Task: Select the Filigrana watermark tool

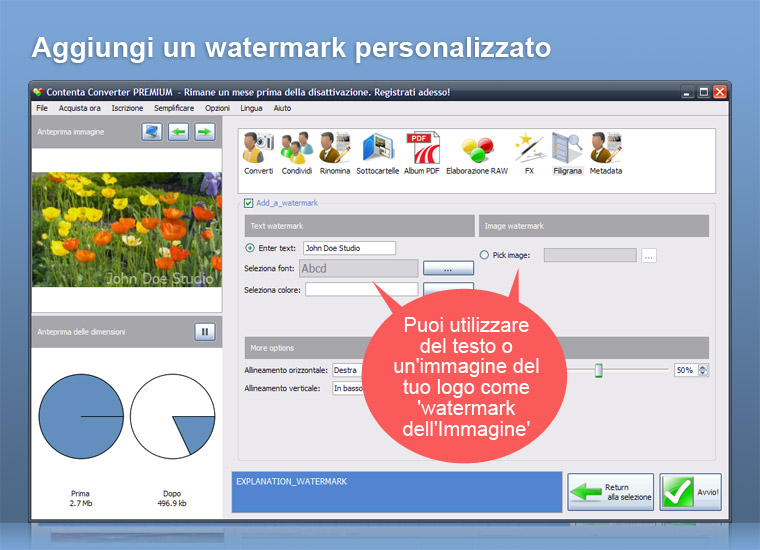Action: (x=568, y=153)
